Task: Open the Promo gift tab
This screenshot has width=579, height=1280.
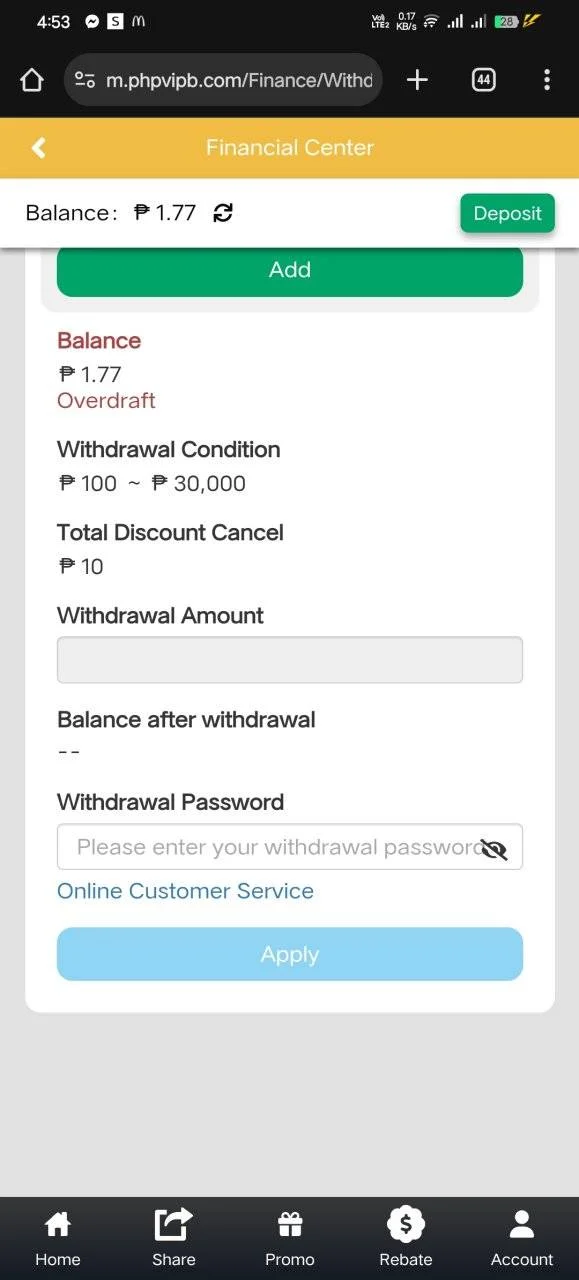Action: [x=290, y=1238]
